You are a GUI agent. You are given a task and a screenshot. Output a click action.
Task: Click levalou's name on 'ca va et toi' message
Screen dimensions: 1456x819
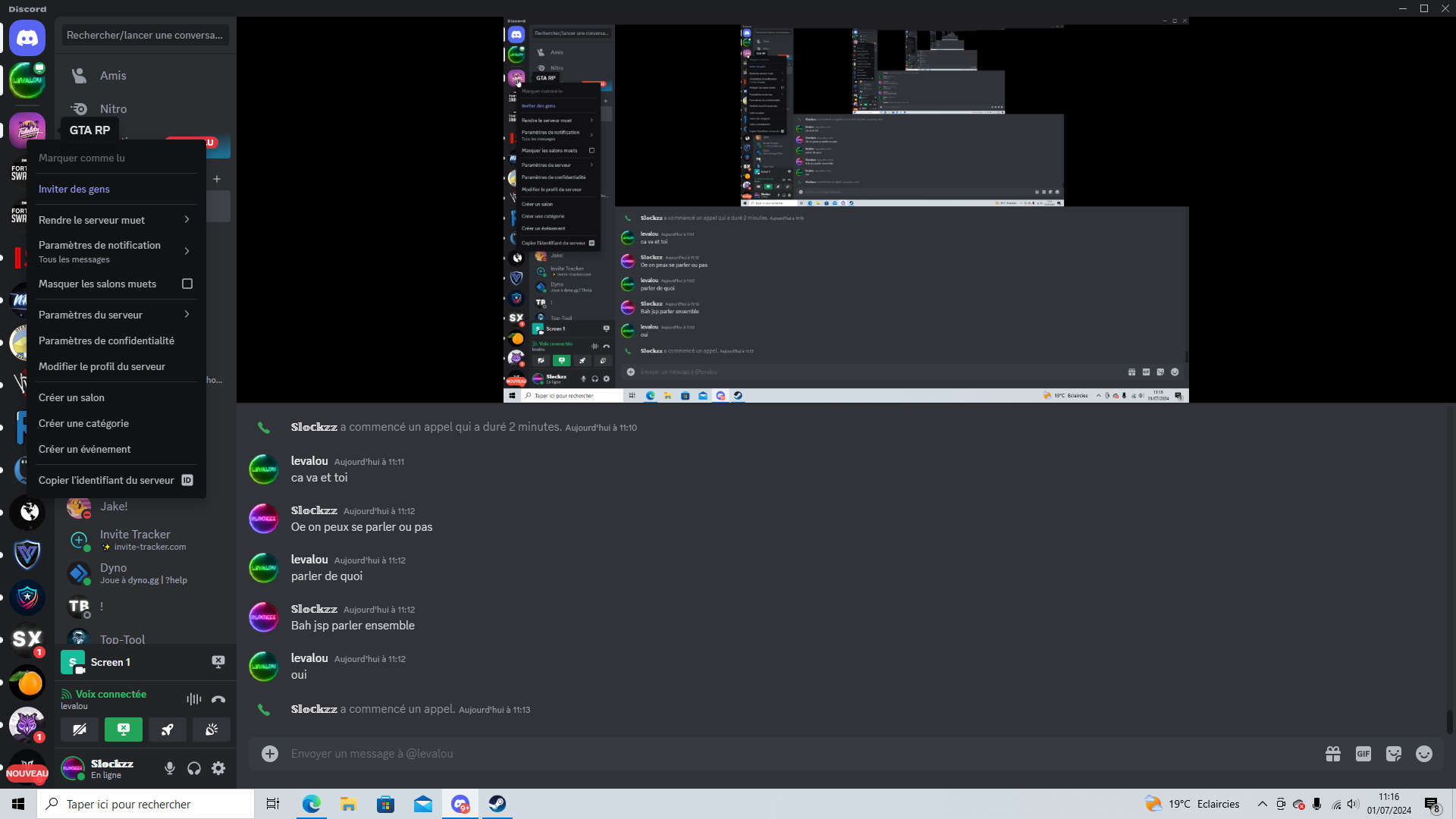[309, 461]
